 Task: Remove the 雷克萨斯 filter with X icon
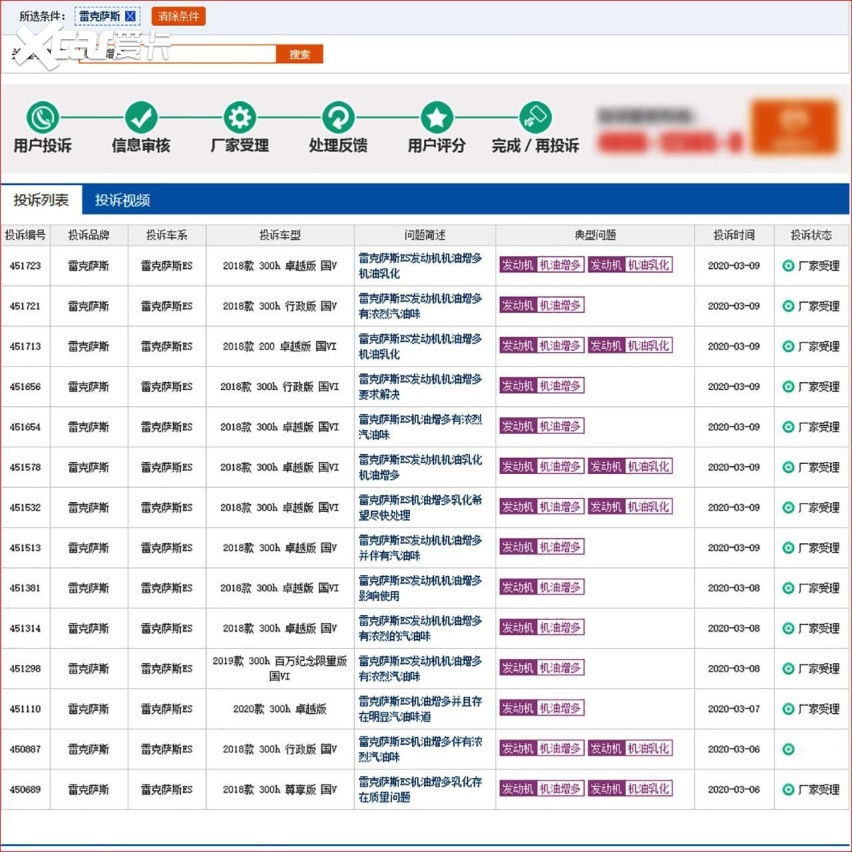coord(130,17)
